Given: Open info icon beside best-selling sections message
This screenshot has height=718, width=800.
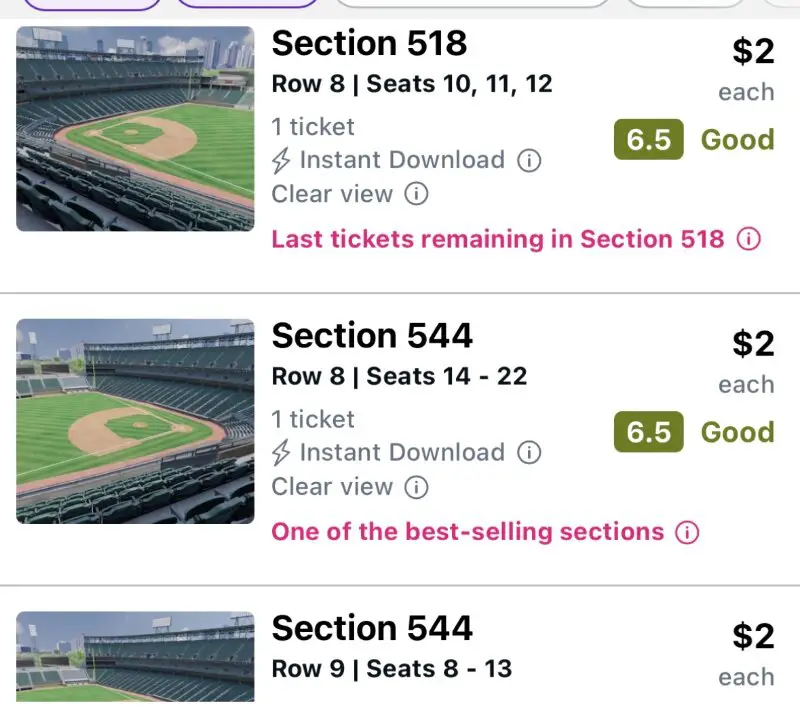Looking at the screenshot, I should (x=686, y=532).
